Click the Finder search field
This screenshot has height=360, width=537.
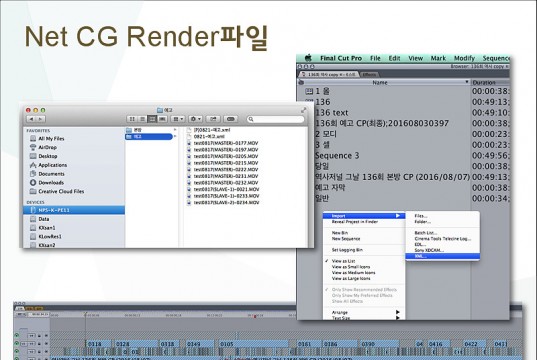[275, 119]
